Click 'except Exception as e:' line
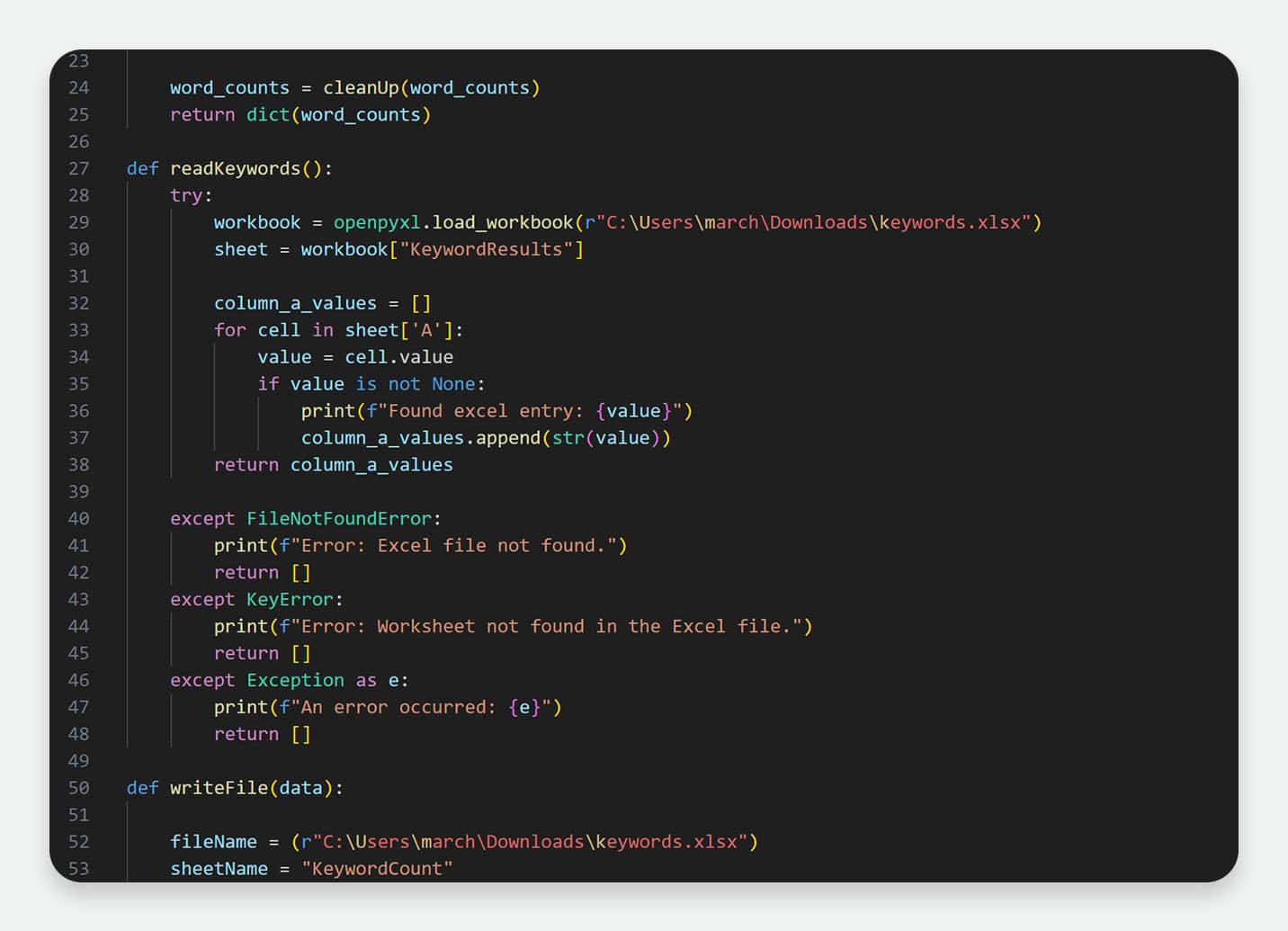Viewport: 1288px width, 931px height. (x=290, y=681)
